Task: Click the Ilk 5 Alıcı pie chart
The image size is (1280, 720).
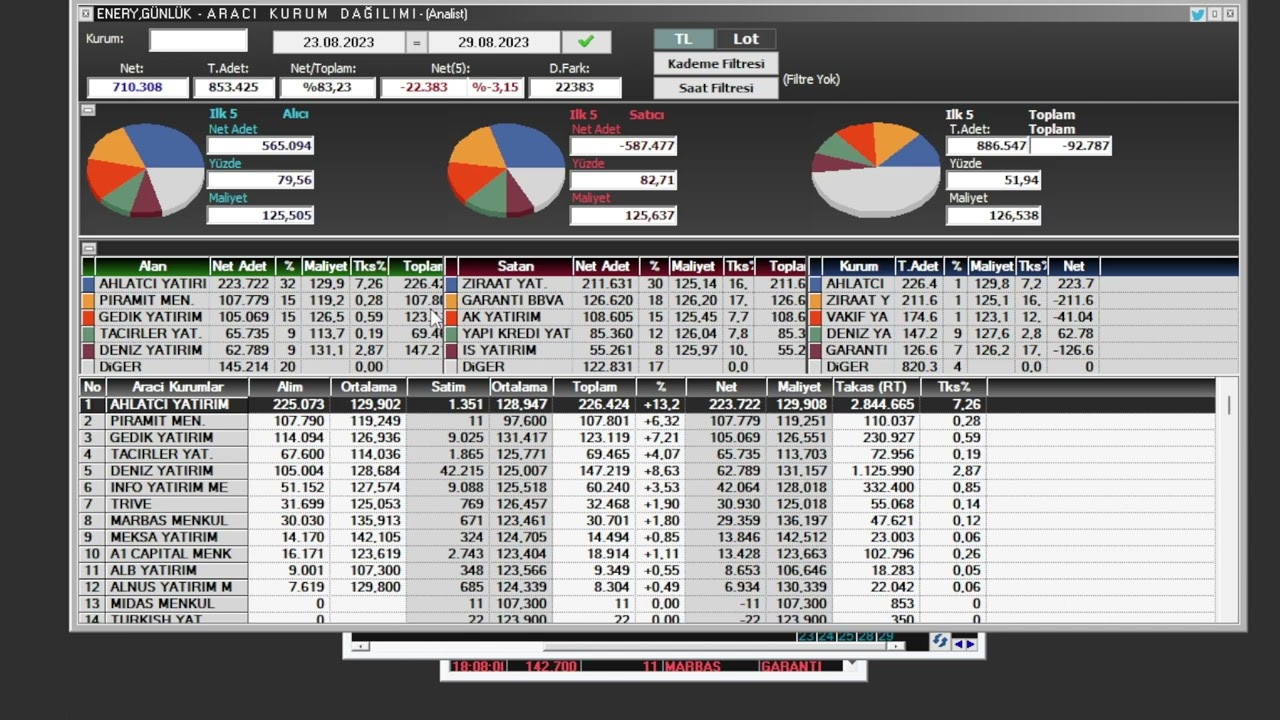Action: [x=146, y=168]
